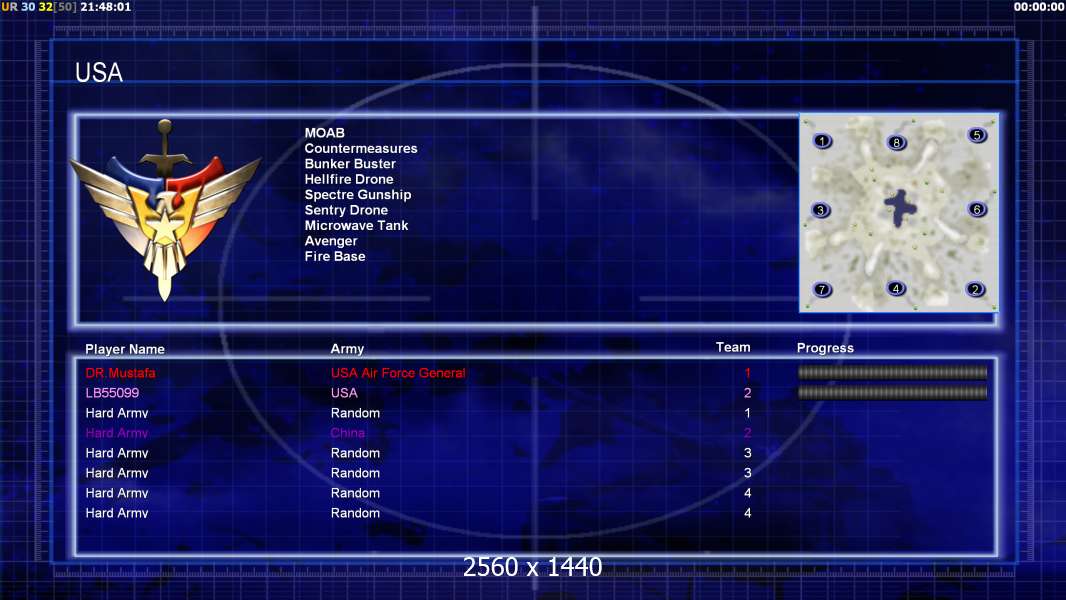This screenshot has width=1066, height=600.
Task: Select player DR.Mustafa
Action: point(120,373)
